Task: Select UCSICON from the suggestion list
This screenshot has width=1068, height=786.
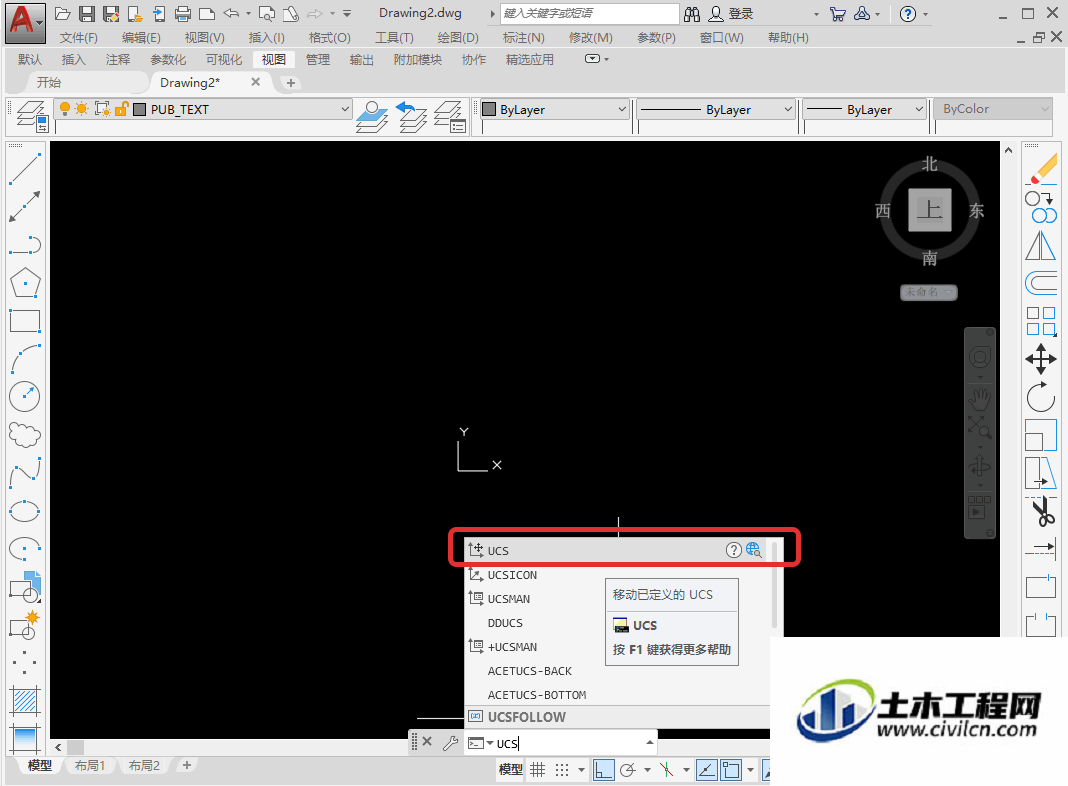Action: [512, 575]
